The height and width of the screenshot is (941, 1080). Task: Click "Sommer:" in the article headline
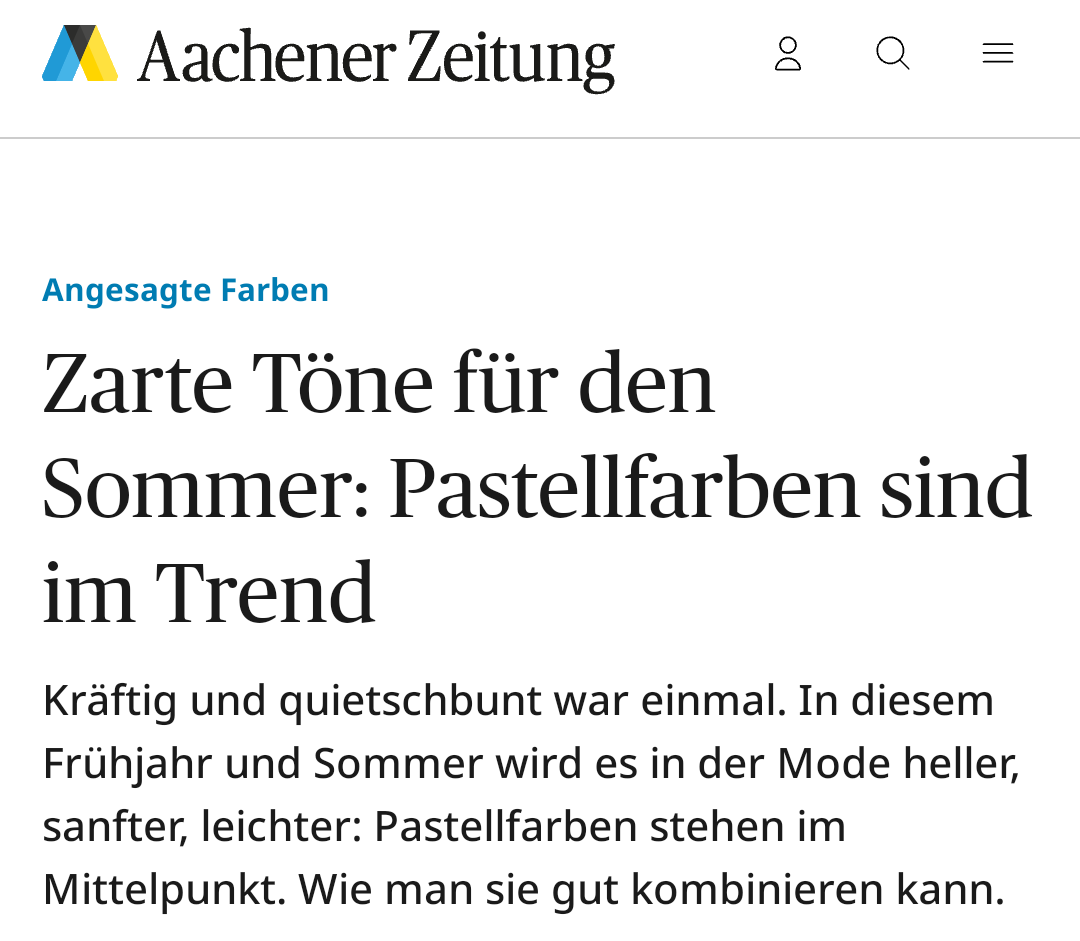pos(206,489)
